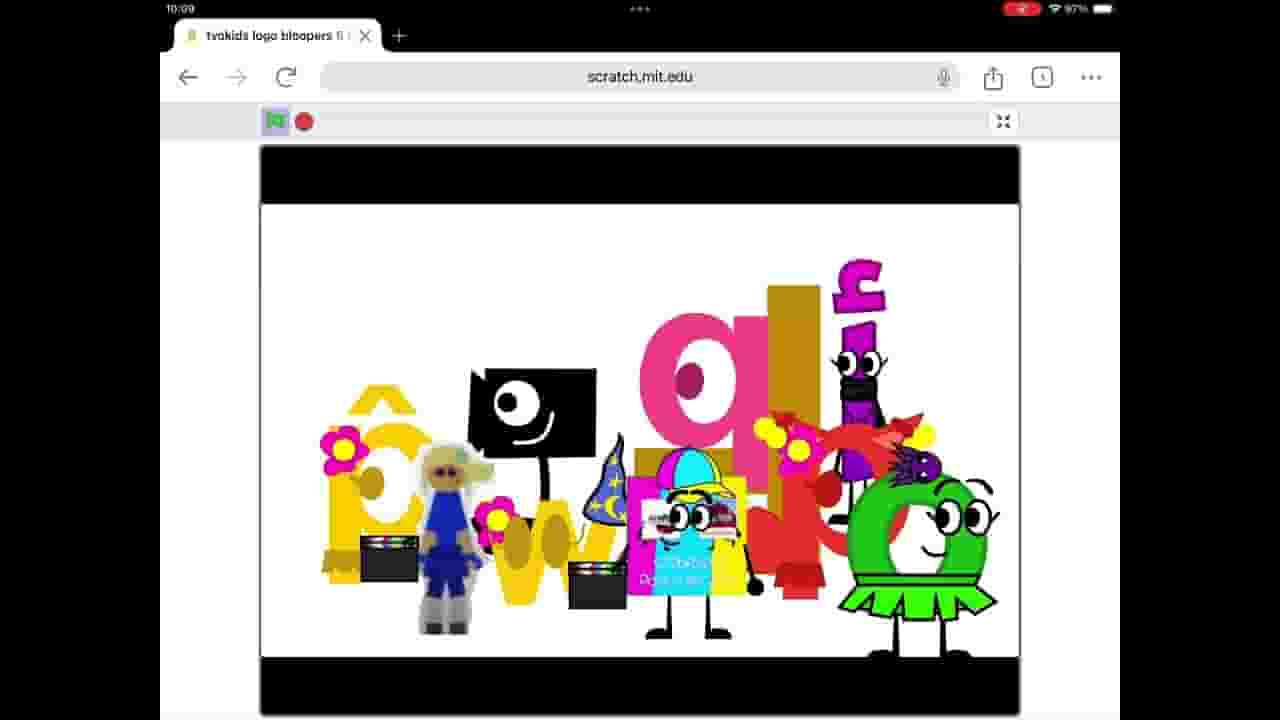Click the browser forward arrow
The height and width of the screenshot is (720, 1280).
pyautogui.click(x=237, y=78)
